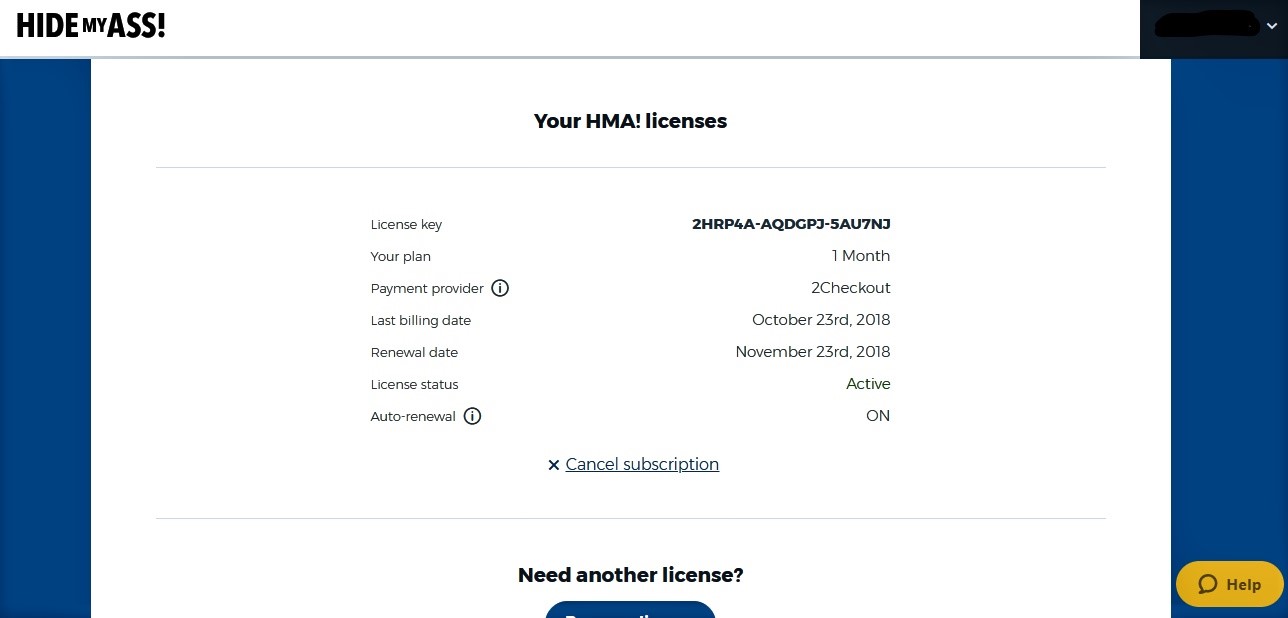The image size is (1288, 618).
Task: Expand the account menu chevron
Action: click(1271, 27)
